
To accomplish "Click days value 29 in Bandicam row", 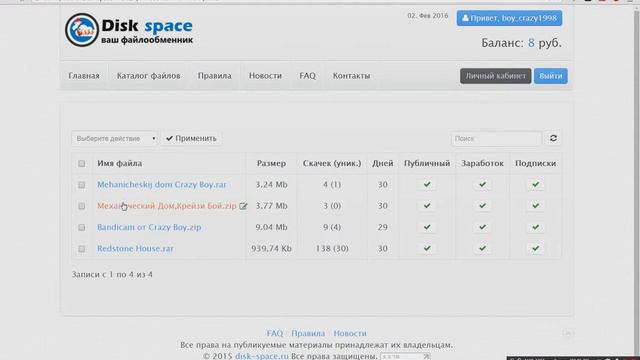I will (382, 227).
